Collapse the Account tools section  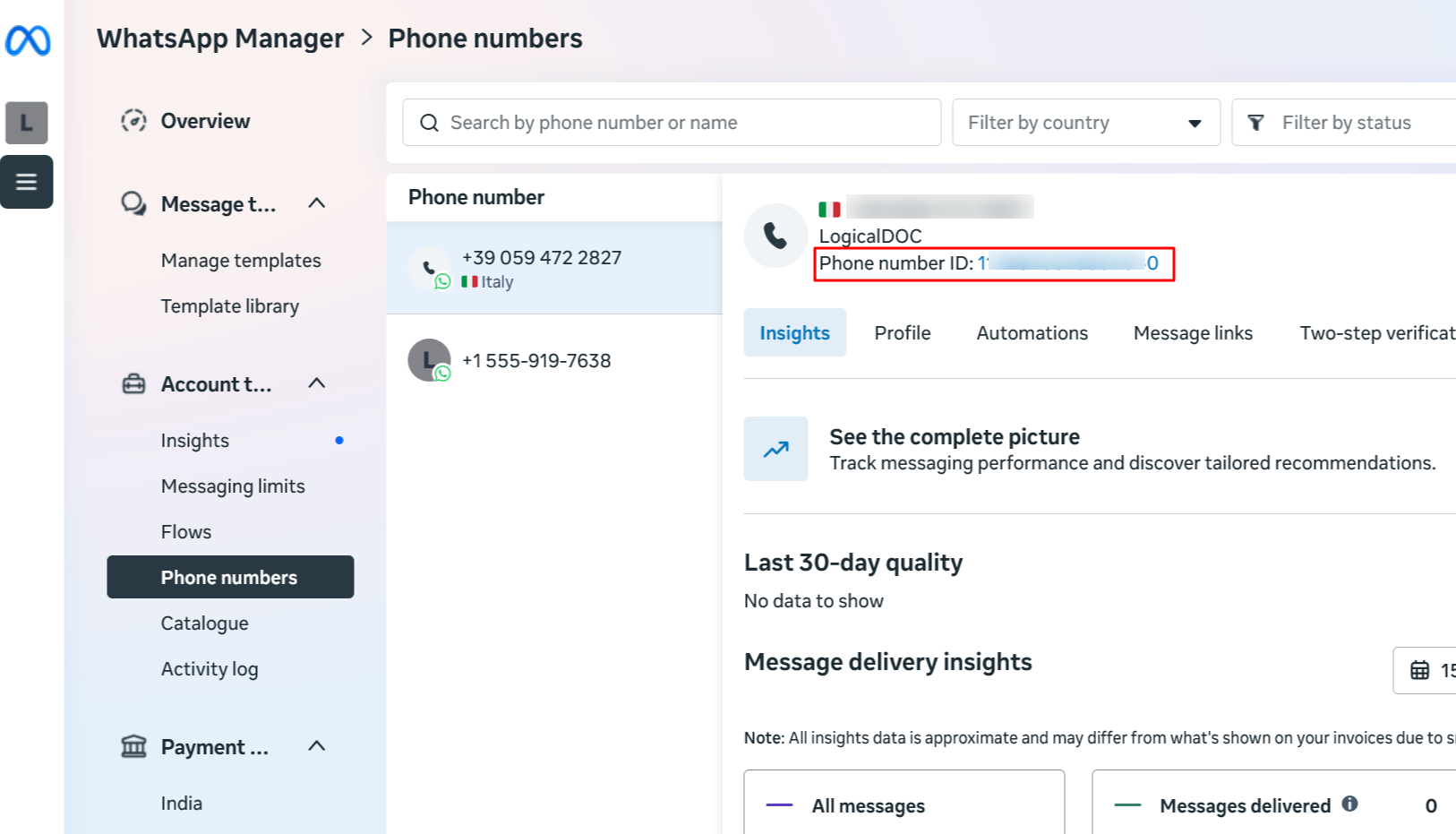tap(316, 383)
